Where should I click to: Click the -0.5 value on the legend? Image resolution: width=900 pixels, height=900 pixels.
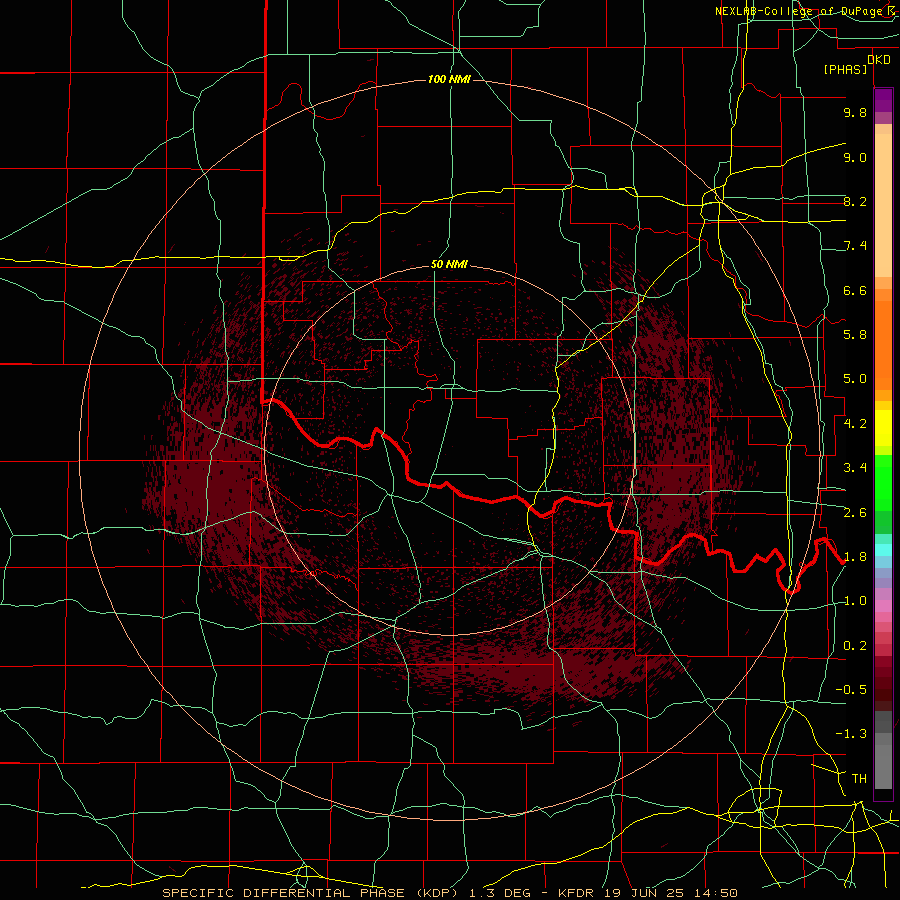851,690
